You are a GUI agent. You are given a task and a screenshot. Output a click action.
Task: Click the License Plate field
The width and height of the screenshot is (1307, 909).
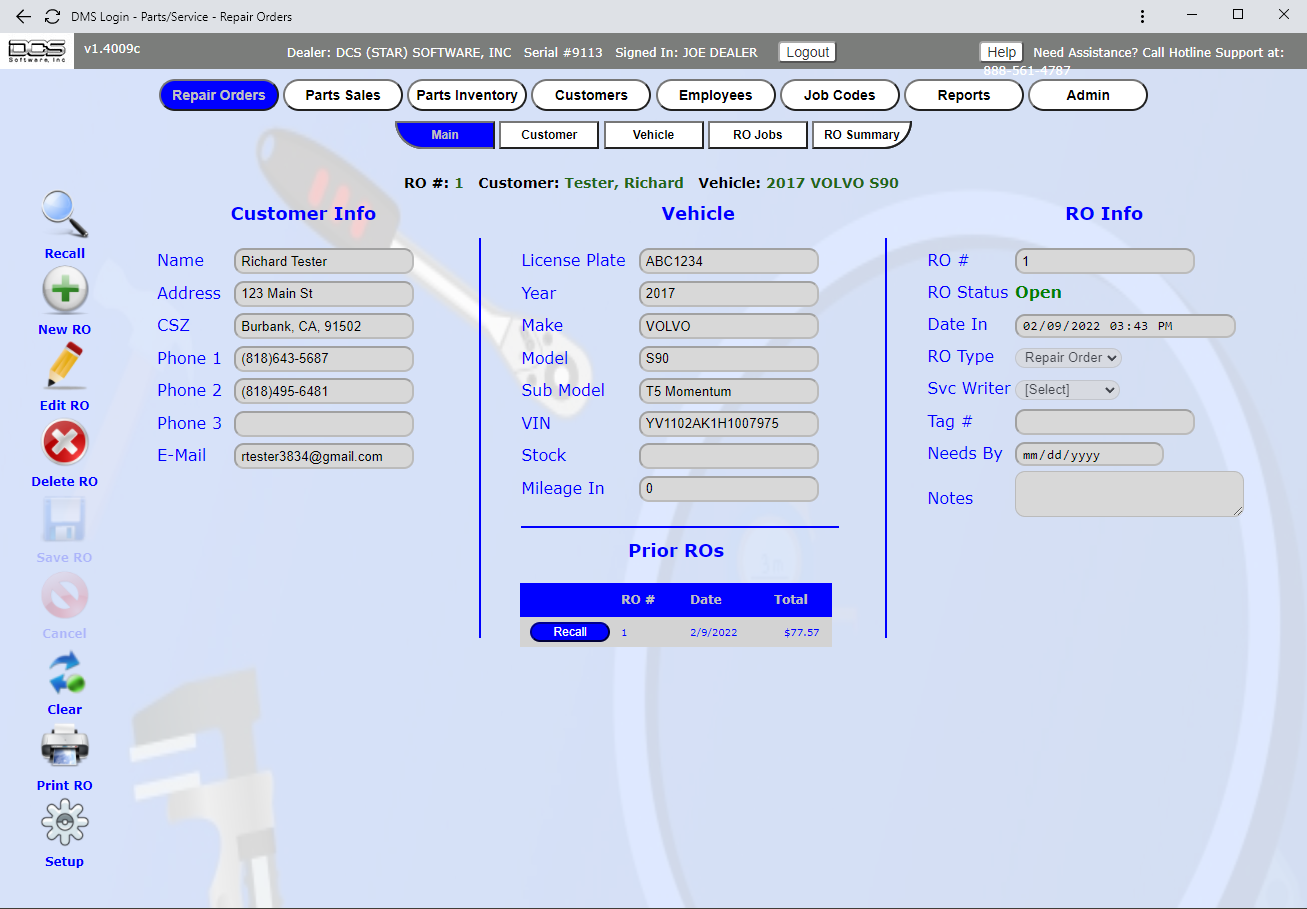[729, 261]
